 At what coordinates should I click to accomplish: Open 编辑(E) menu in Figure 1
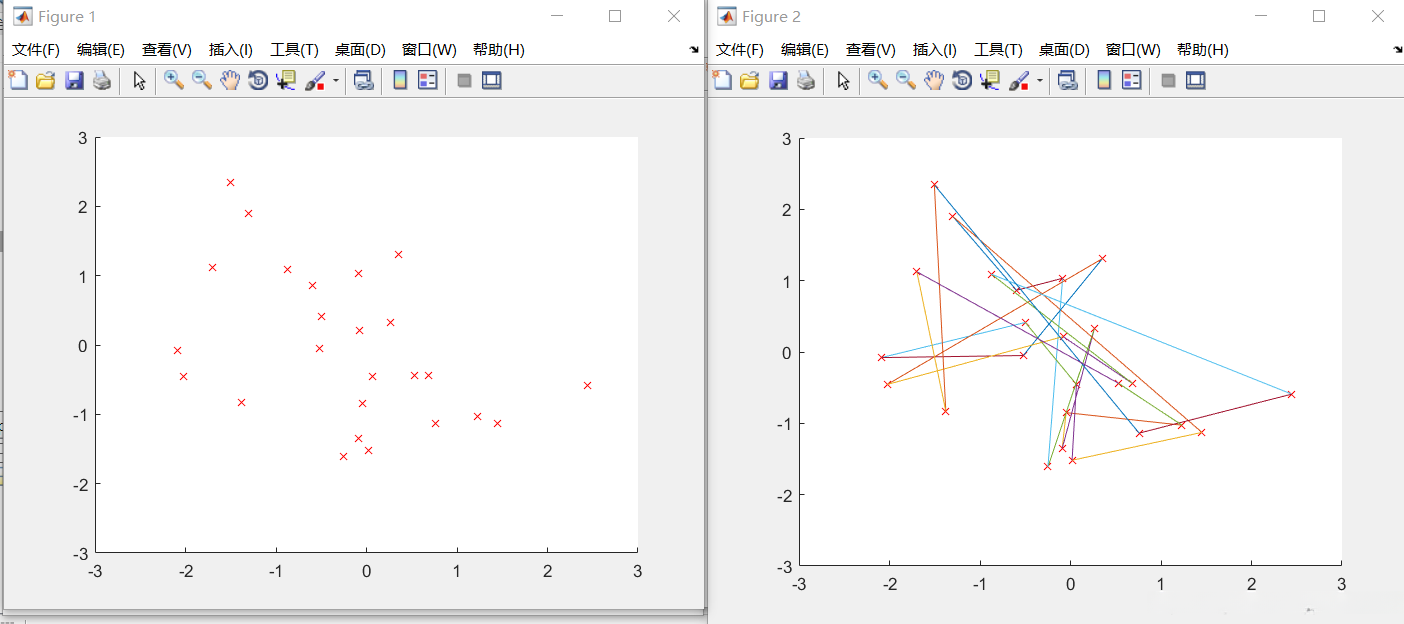tap(101, 50)
